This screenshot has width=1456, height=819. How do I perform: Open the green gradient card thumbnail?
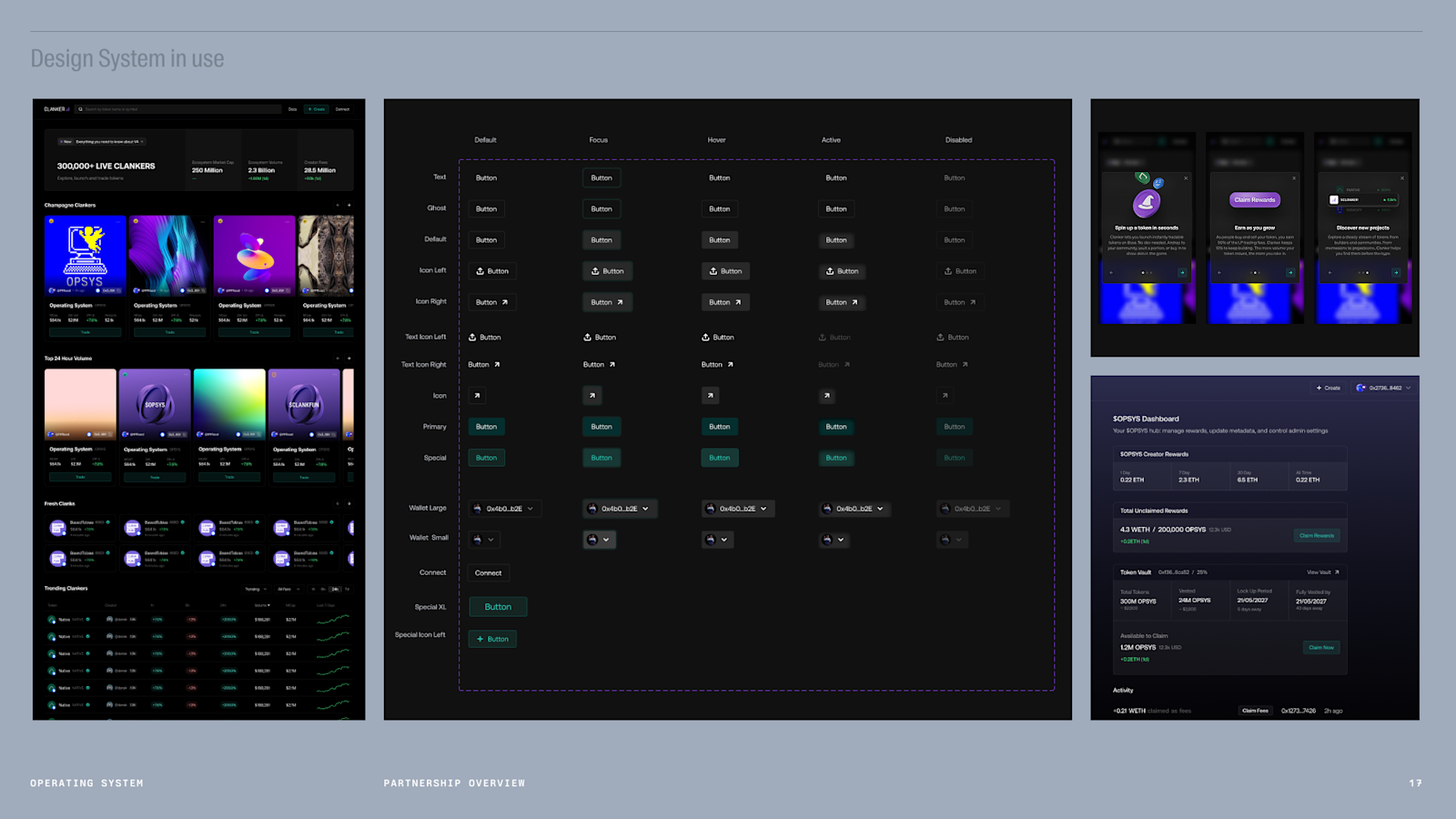(229, 403)
